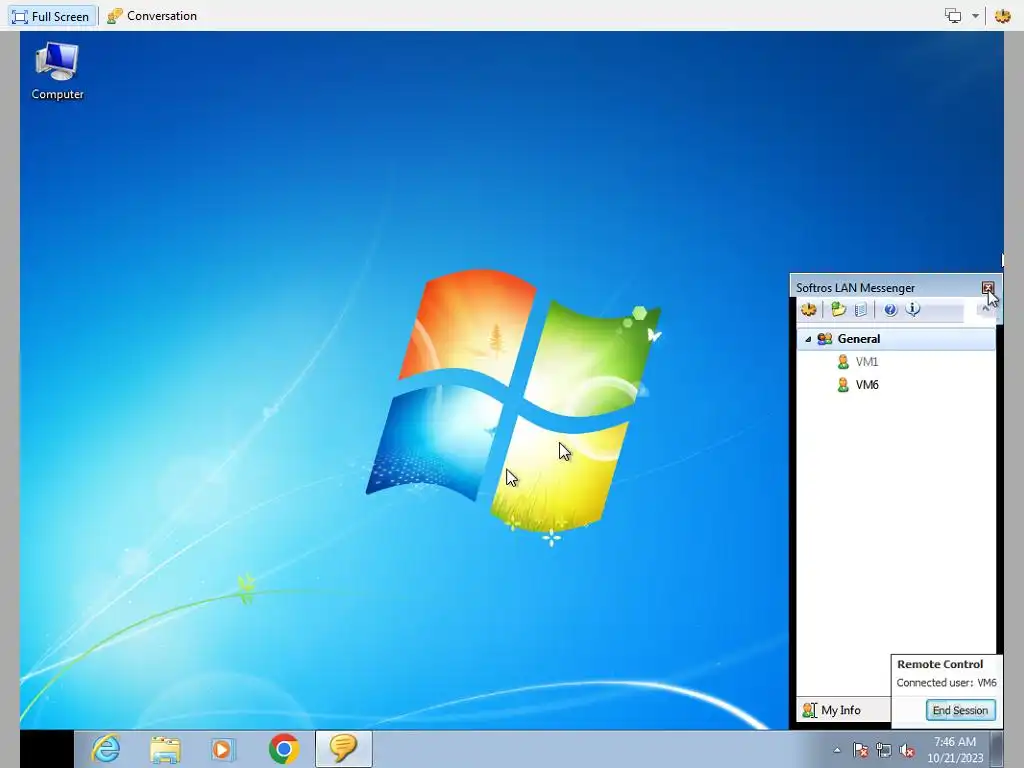Click the Action Center flag tray icon
Viewport: 1024px width, 768px height.
pos(860,750)
